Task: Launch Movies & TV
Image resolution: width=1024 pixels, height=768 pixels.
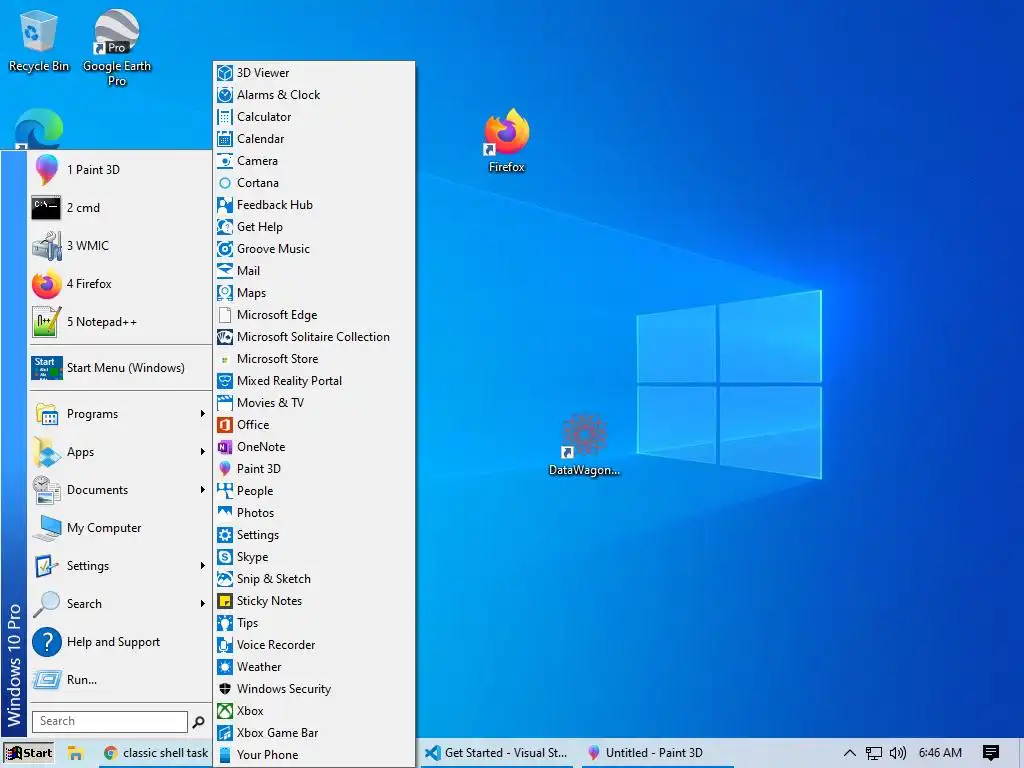Action: pyautogui.click(x=314, y=402)
